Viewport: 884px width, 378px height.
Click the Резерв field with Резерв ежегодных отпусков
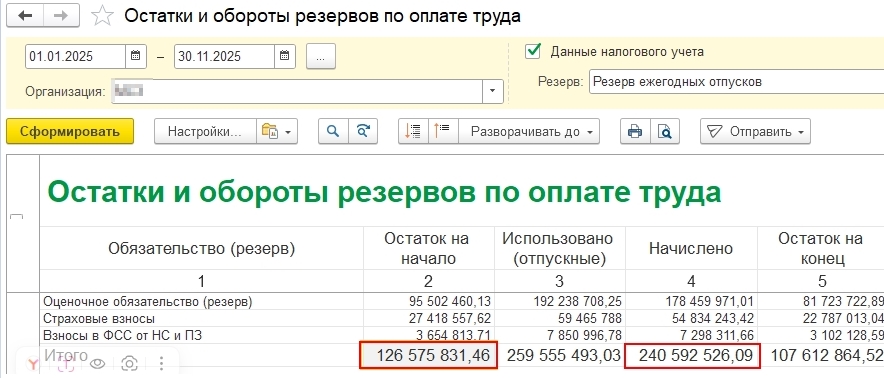pos(736,82)
